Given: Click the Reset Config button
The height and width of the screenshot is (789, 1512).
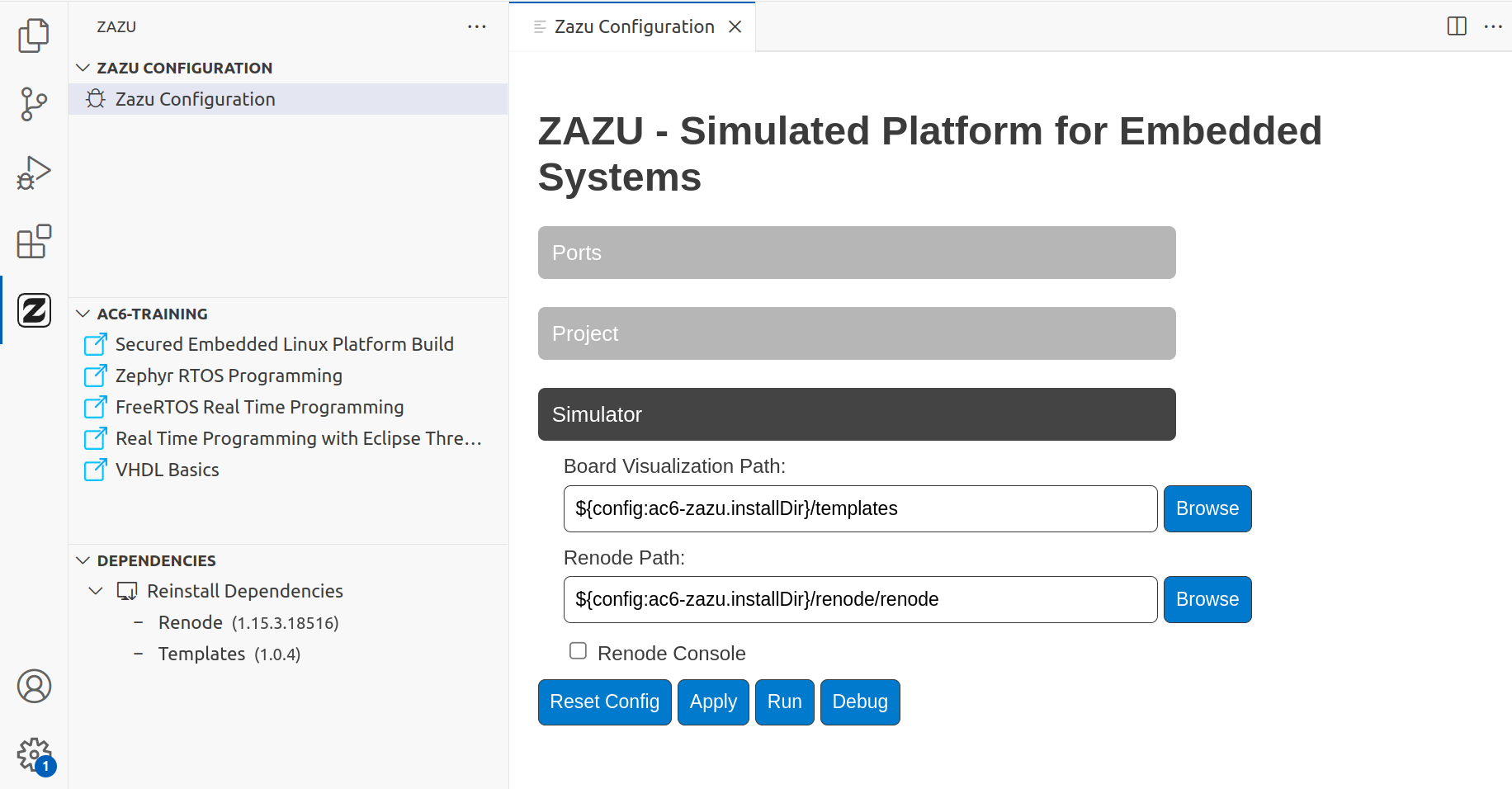Looking at the screenshot, I should [605, 702].
